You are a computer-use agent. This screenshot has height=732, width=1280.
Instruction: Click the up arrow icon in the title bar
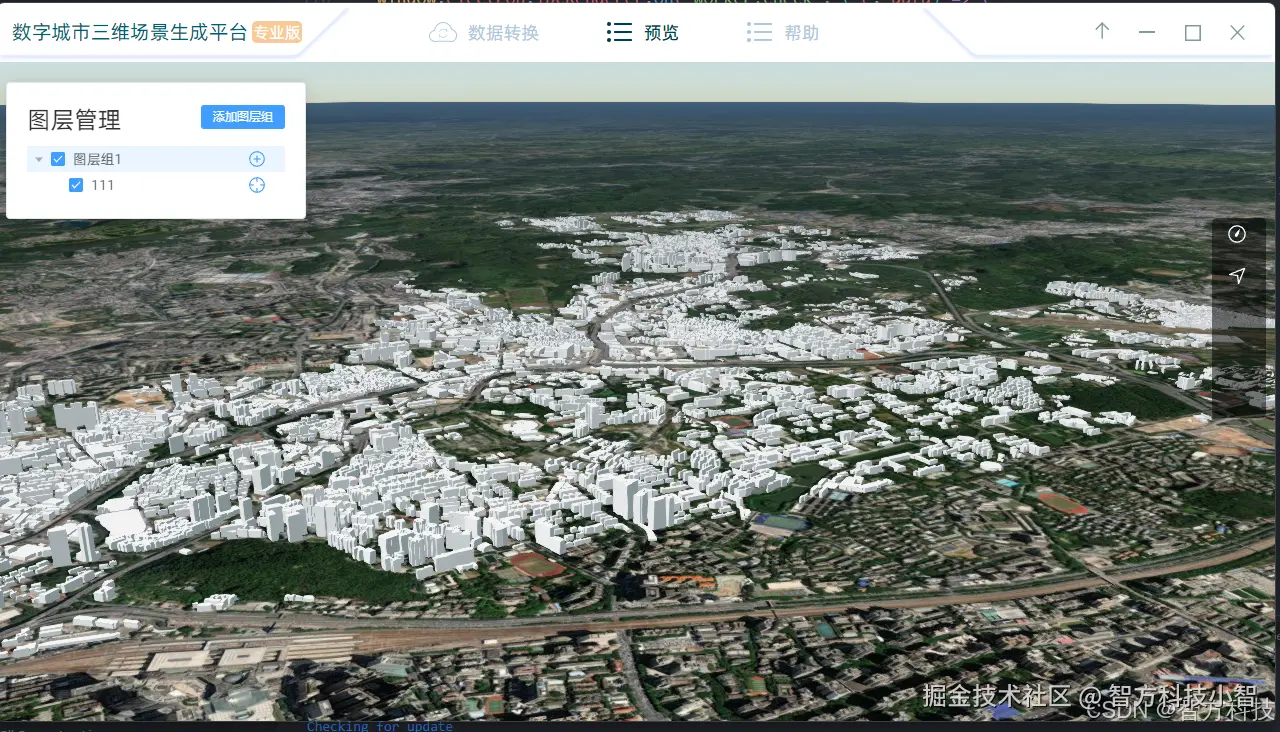coord(1102,31)
